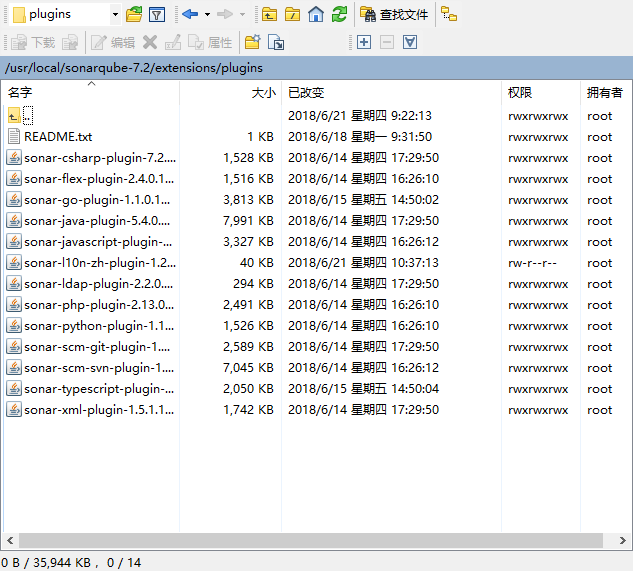
Task: Click date 2018/6/15 星期五 14:50:04
Action: (x=363, y=389)
